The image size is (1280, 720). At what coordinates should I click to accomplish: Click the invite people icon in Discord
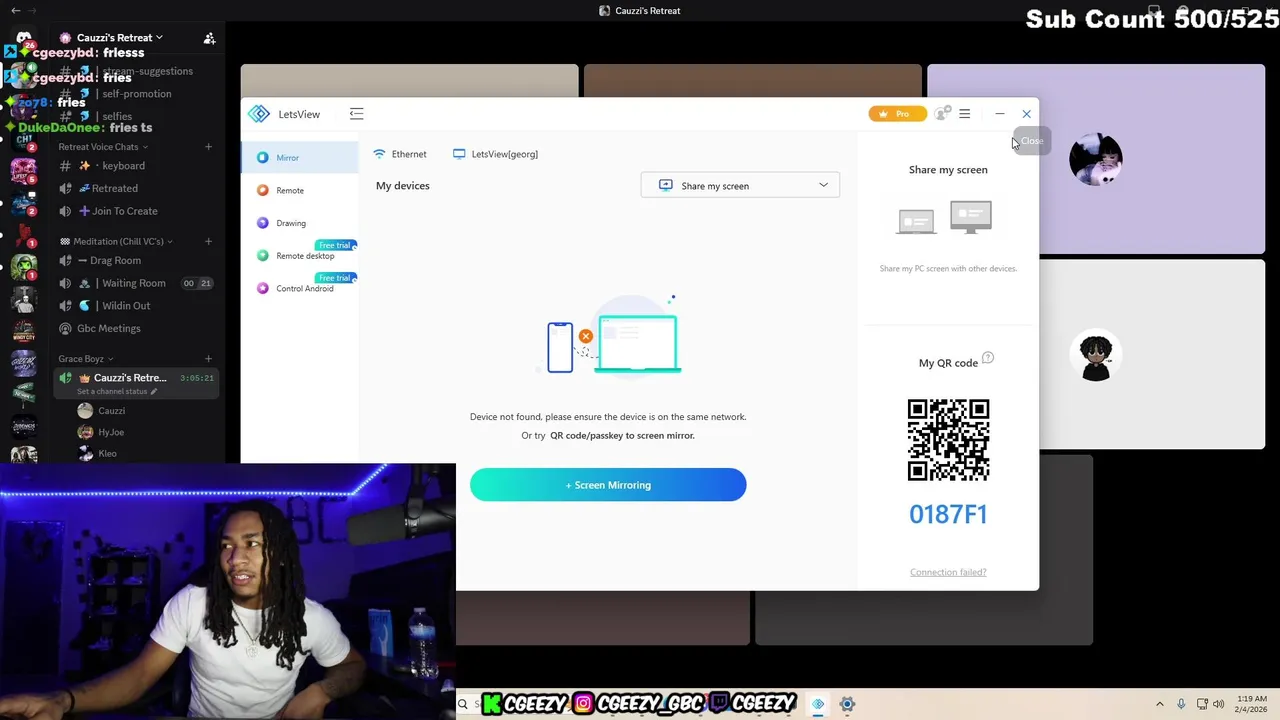pyautogui.click(x=209, y=38)
